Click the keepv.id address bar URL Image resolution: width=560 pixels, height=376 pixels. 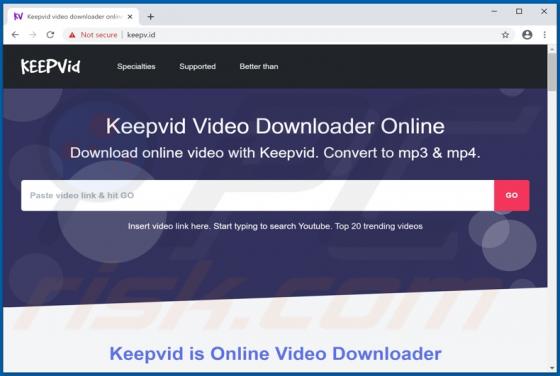141,35
